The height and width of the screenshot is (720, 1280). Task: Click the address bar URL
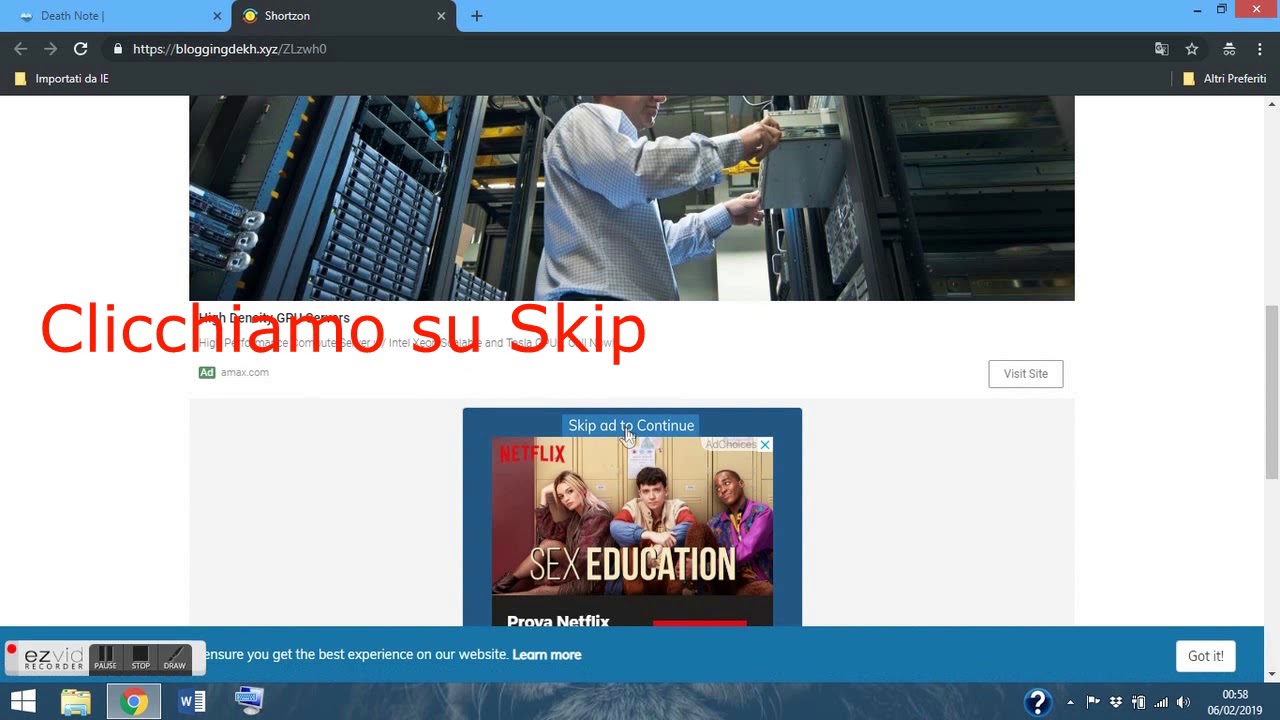coord(229,48)
